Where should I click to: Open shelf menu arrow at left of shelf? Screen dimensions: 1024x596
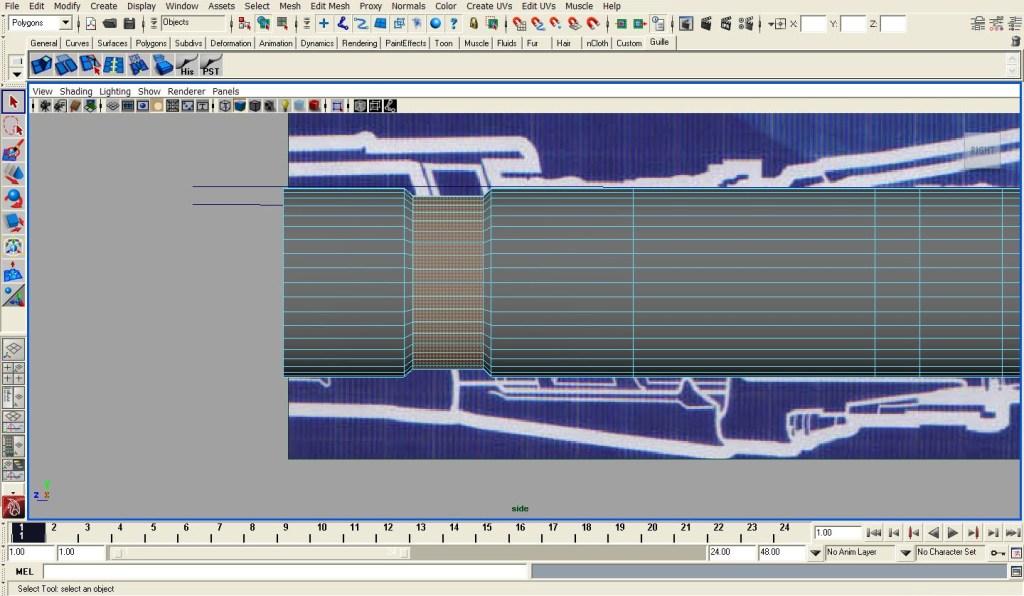click(x=16, y=74)
